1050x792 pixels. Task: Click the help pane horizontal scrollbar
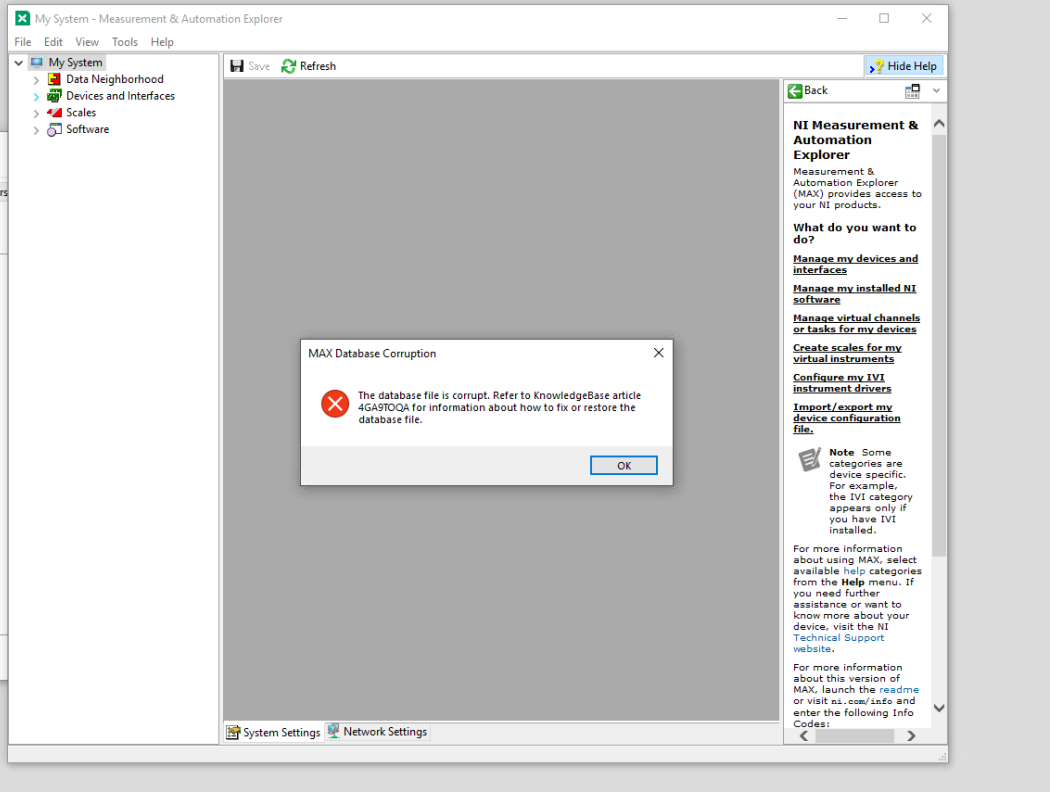tap(854, 736)
